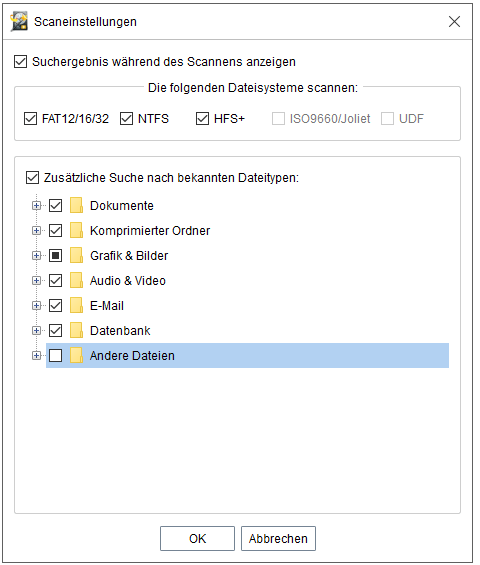Toggle the FAT12/16/32 file system checkbox

click(30, 119)
